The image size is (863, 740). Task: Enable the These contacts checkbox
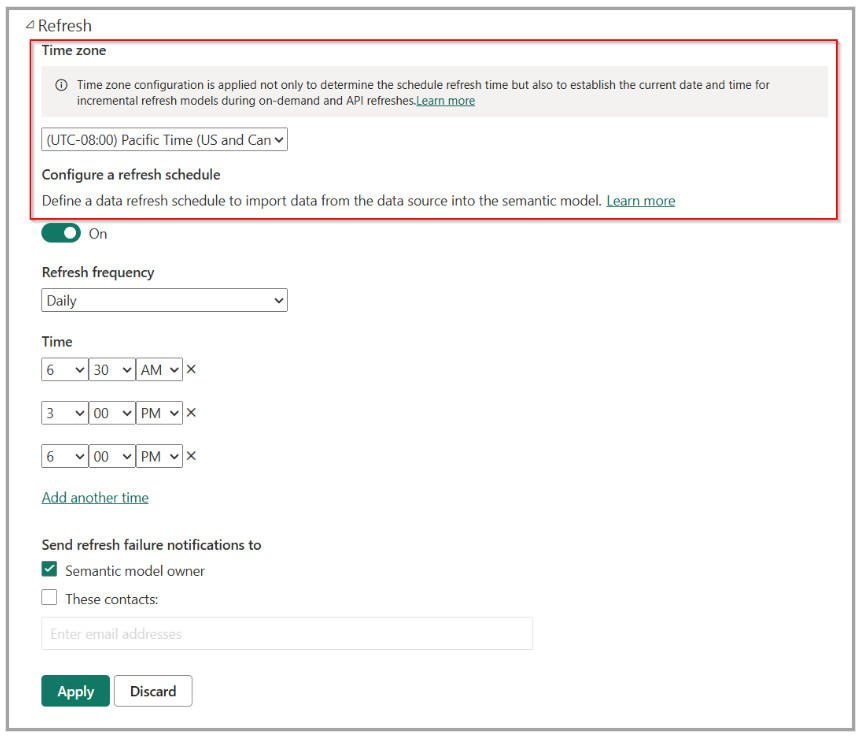50,598
